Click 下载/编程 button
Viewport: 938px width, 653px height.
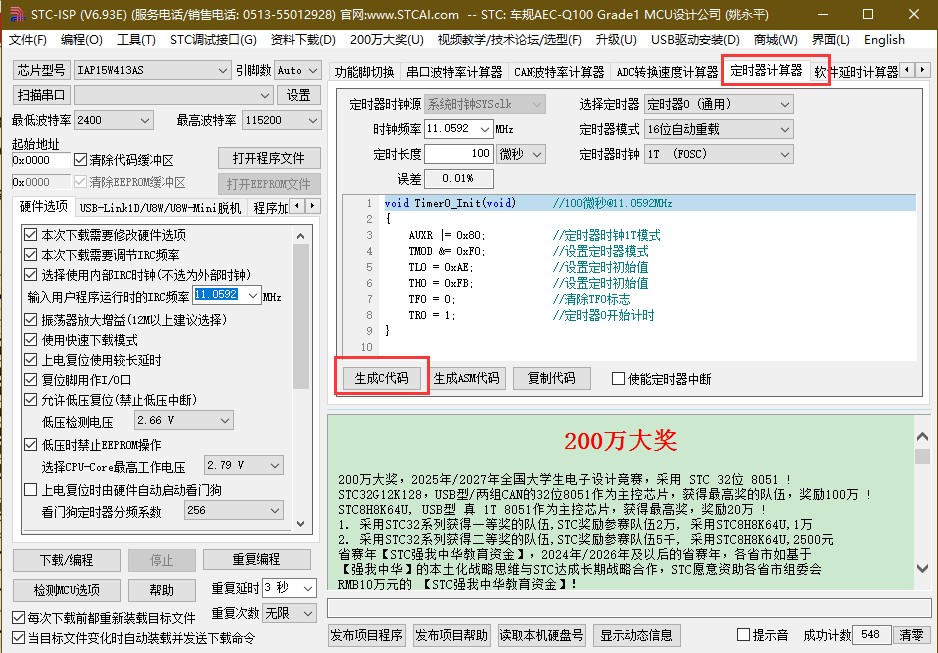(x=66, y=560)
